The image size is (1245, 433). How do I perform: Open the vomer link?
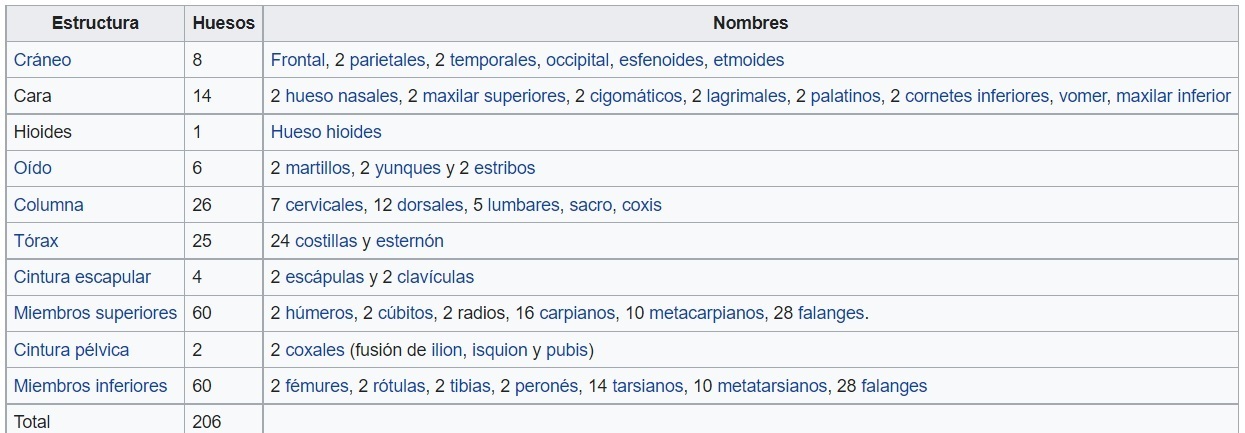(1083, 96)
